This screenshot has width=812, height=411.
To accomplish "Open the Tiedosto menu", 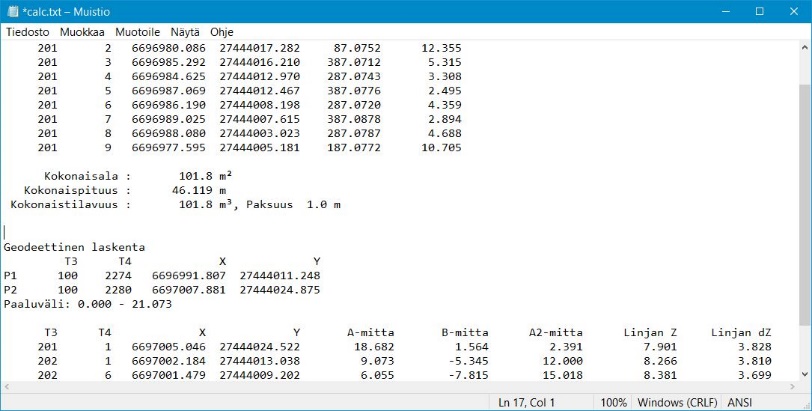I will pos(29,32).
